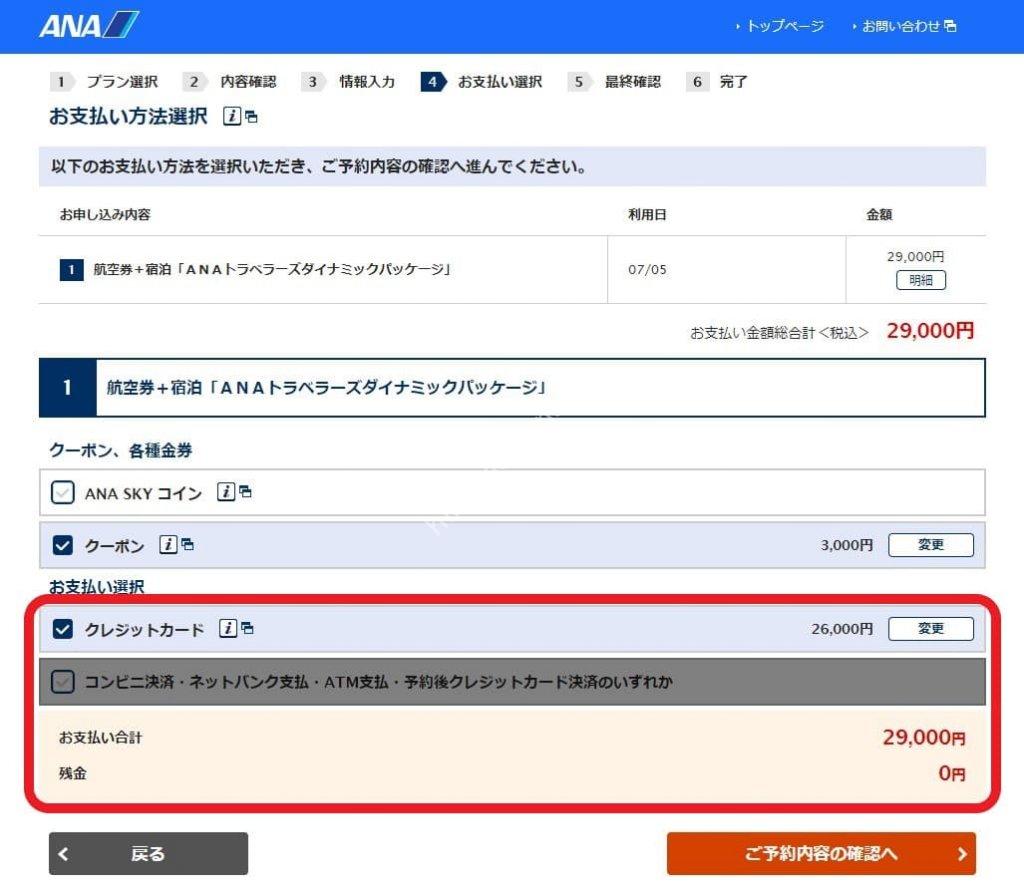The width and height of the screenshot is (1024, 893).
Task: Open the お問い合わせ link
Action: coord(901,26)
